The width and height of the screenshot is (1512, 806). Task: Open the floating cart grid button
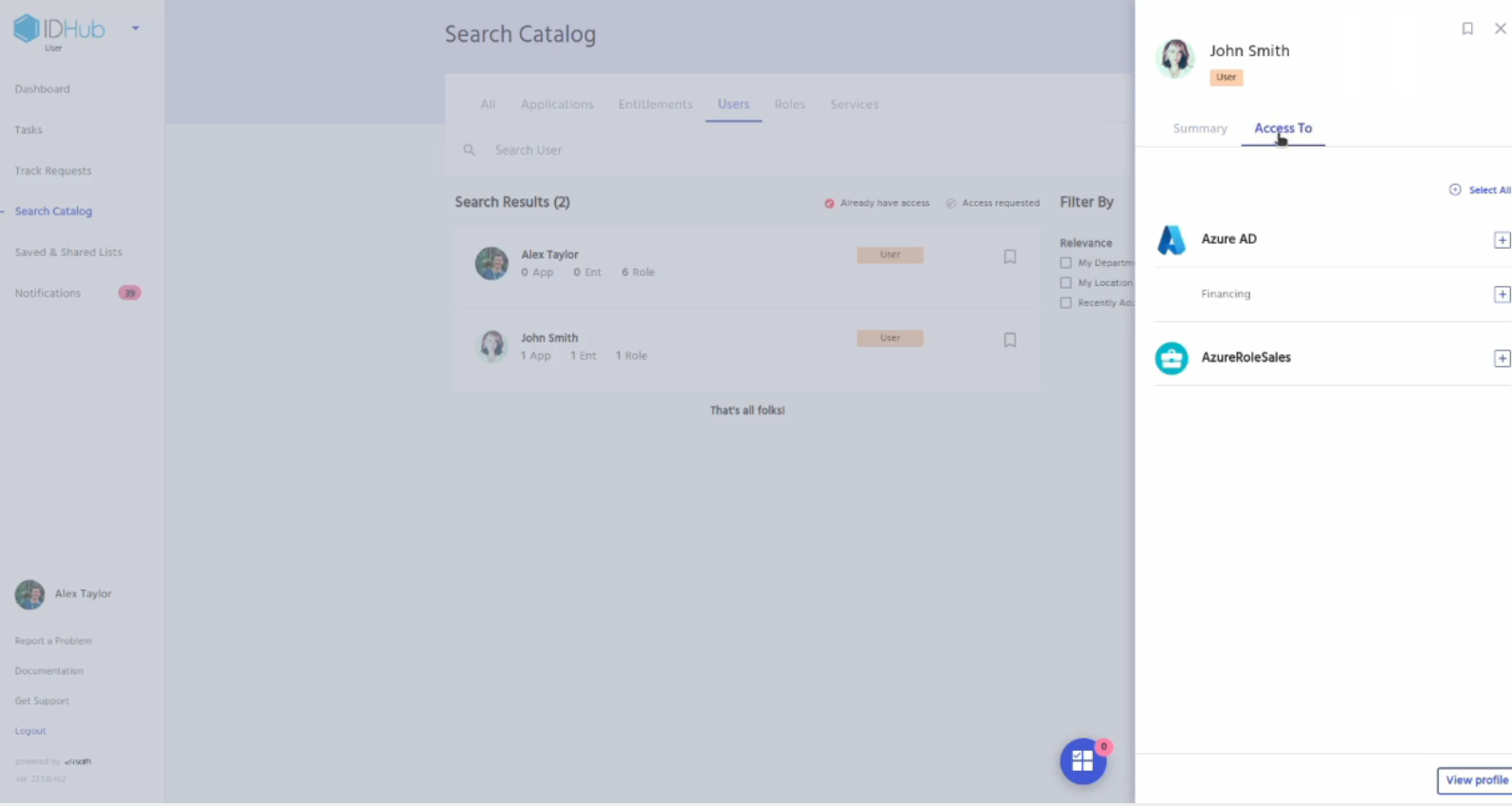click(1083, 761)
